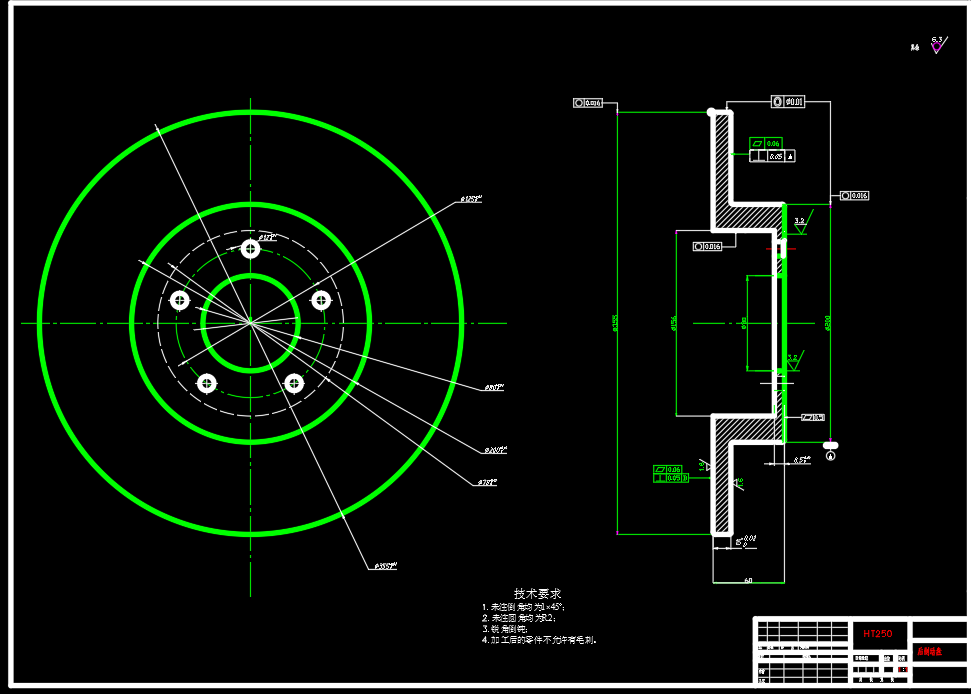Pick the bolt hole right of center
The image size is (971, 694).
(321, 301)
